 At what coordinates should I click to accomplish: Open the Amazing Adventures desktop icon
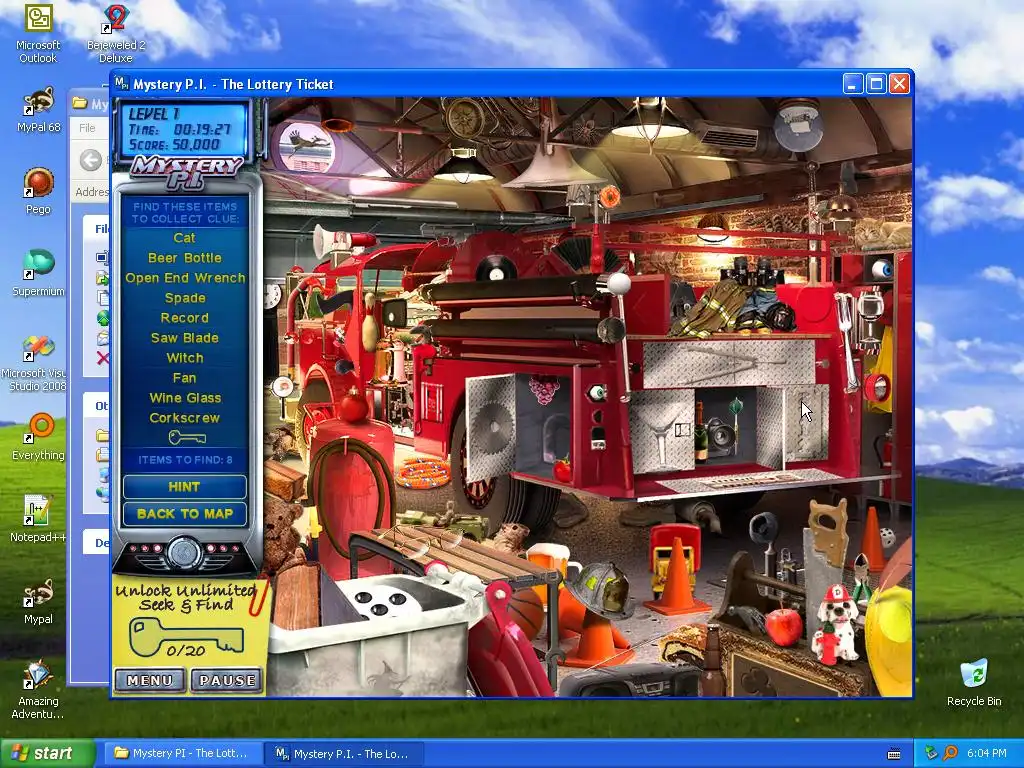pos(38,690)
